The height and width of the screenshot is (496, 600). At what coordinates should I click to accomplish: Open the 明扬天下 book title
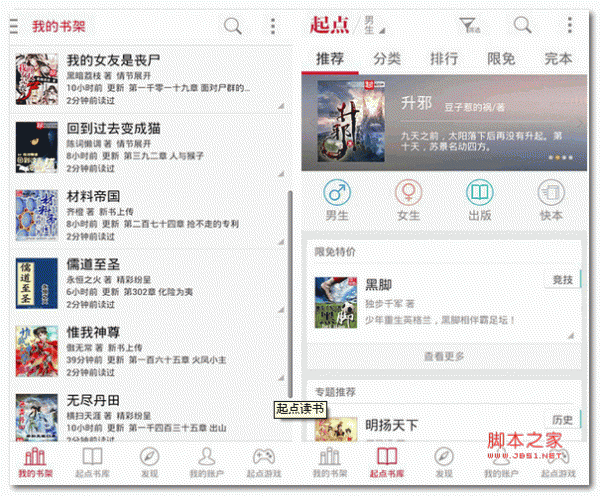(391, 425)
